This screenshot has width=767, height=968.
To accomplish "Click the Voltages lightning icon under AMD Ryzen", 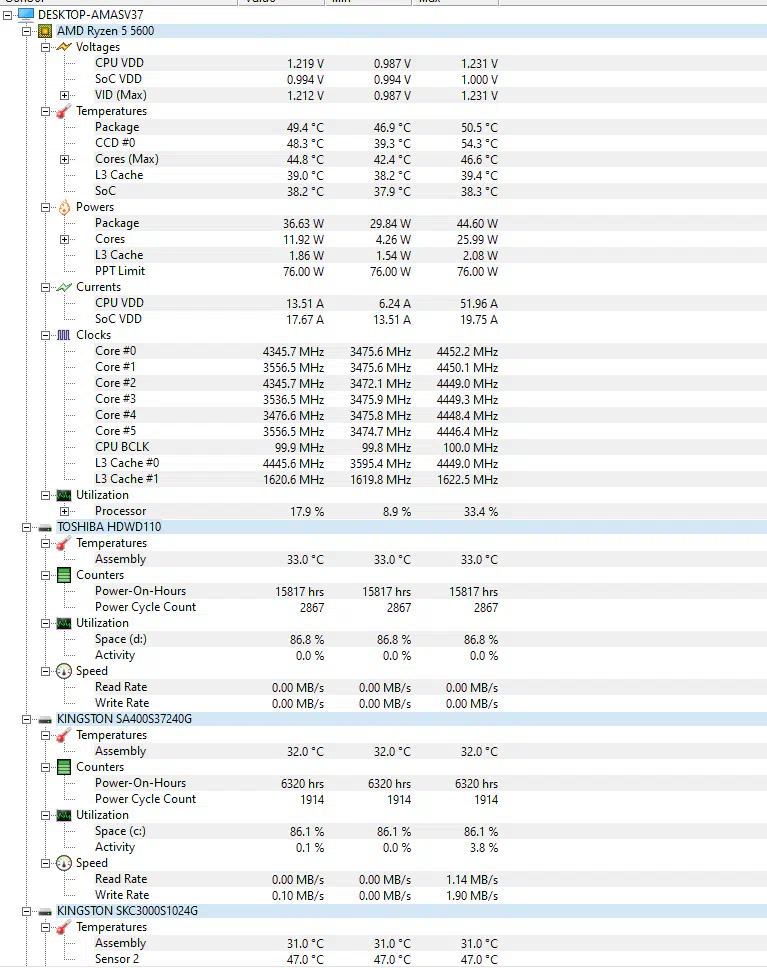I will pyautogui.click(x=64, y=47).
